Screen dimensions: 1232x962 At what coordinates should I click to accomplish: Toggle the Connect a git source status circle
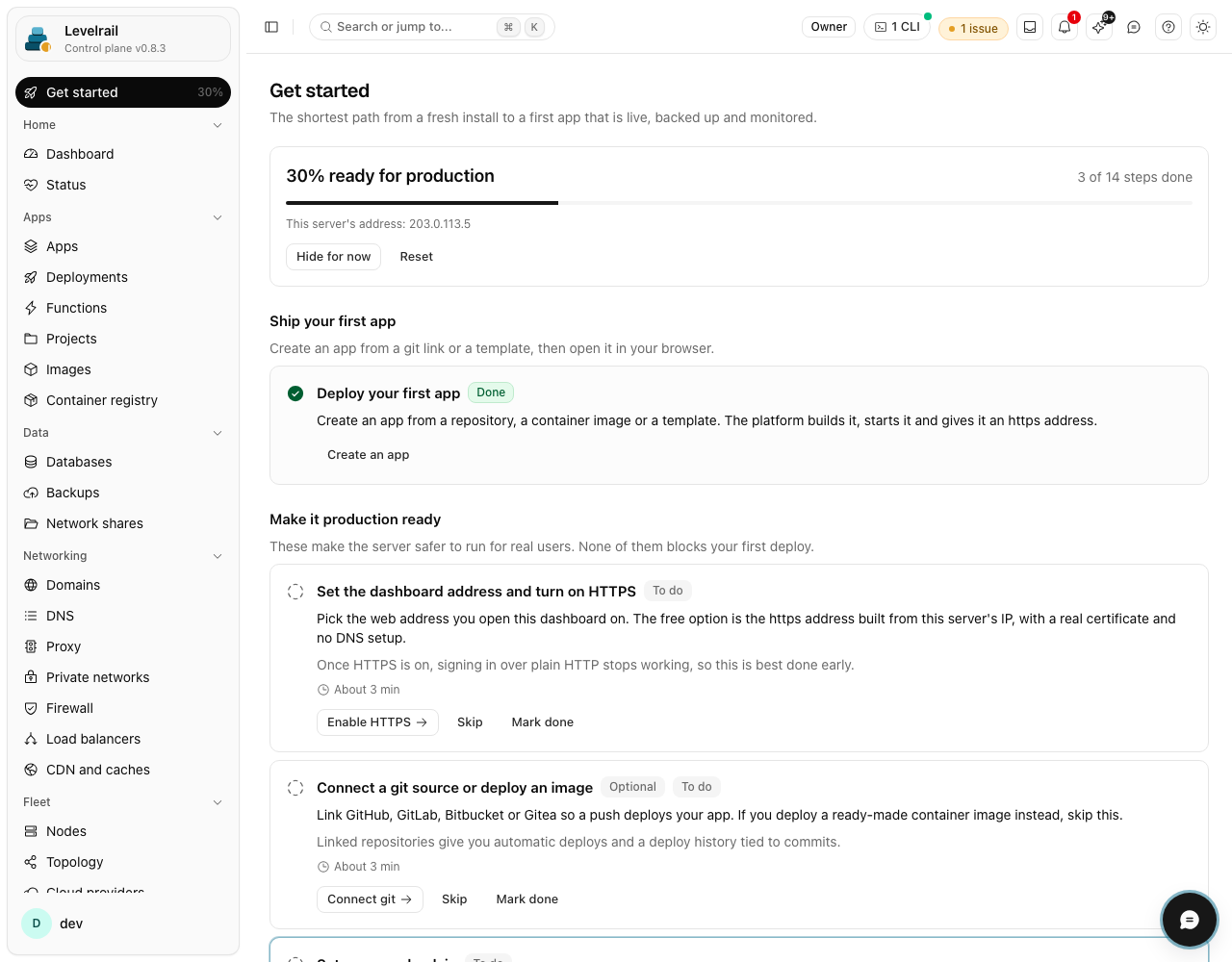[295, 788]
